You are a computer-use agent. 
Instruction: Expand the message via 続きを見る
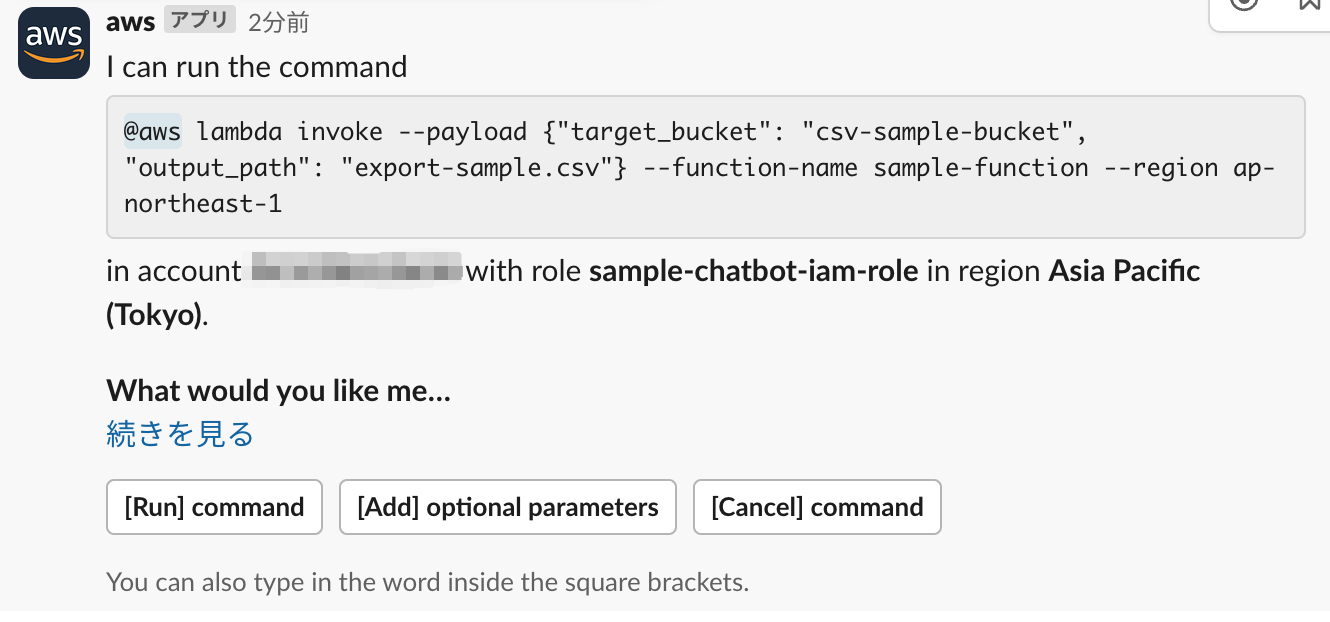point(180,434)
